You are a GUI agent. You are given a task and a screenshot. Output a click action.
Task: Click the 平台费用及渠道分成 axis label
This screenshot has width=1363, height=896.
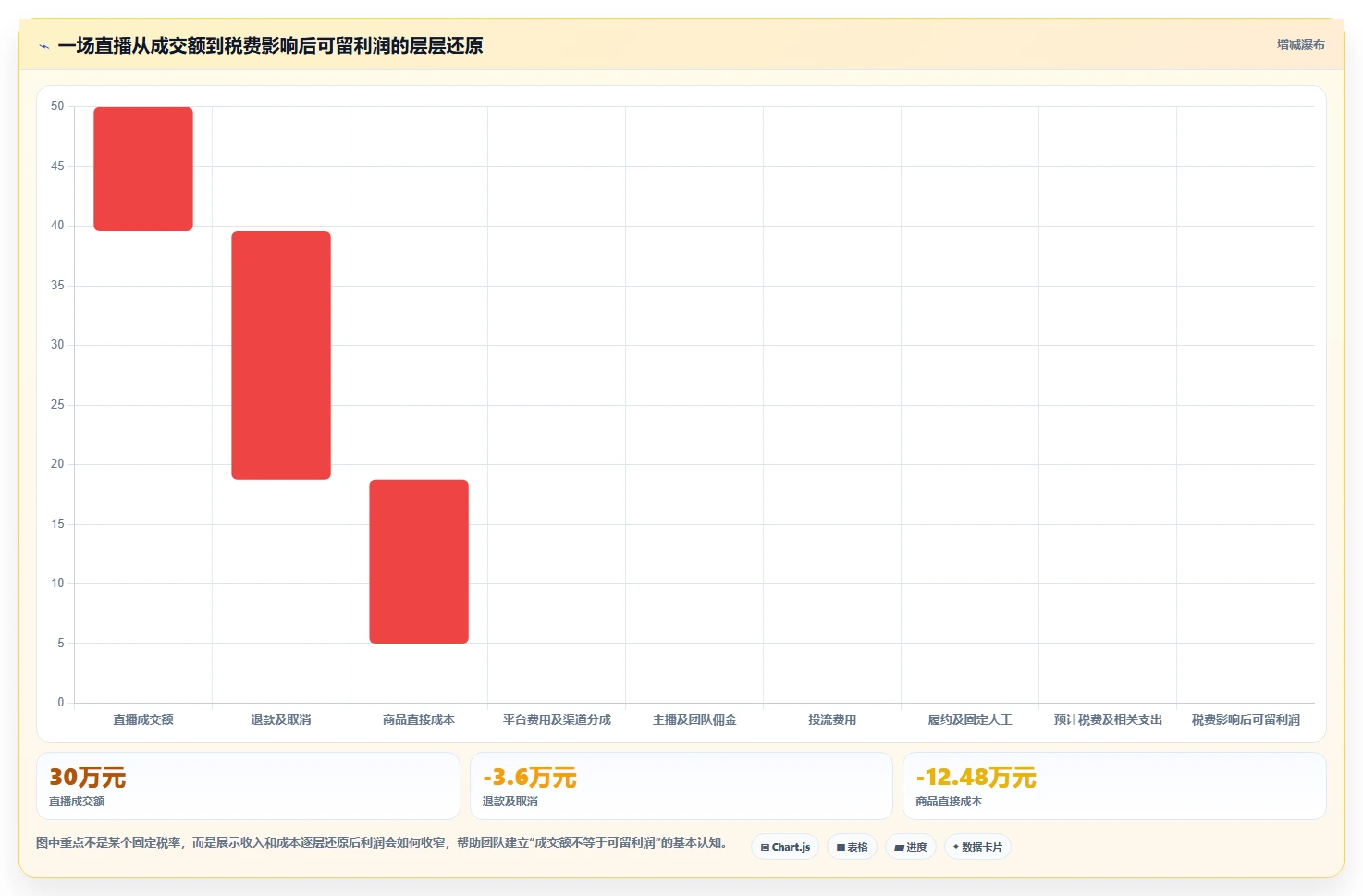coord(557,719)
